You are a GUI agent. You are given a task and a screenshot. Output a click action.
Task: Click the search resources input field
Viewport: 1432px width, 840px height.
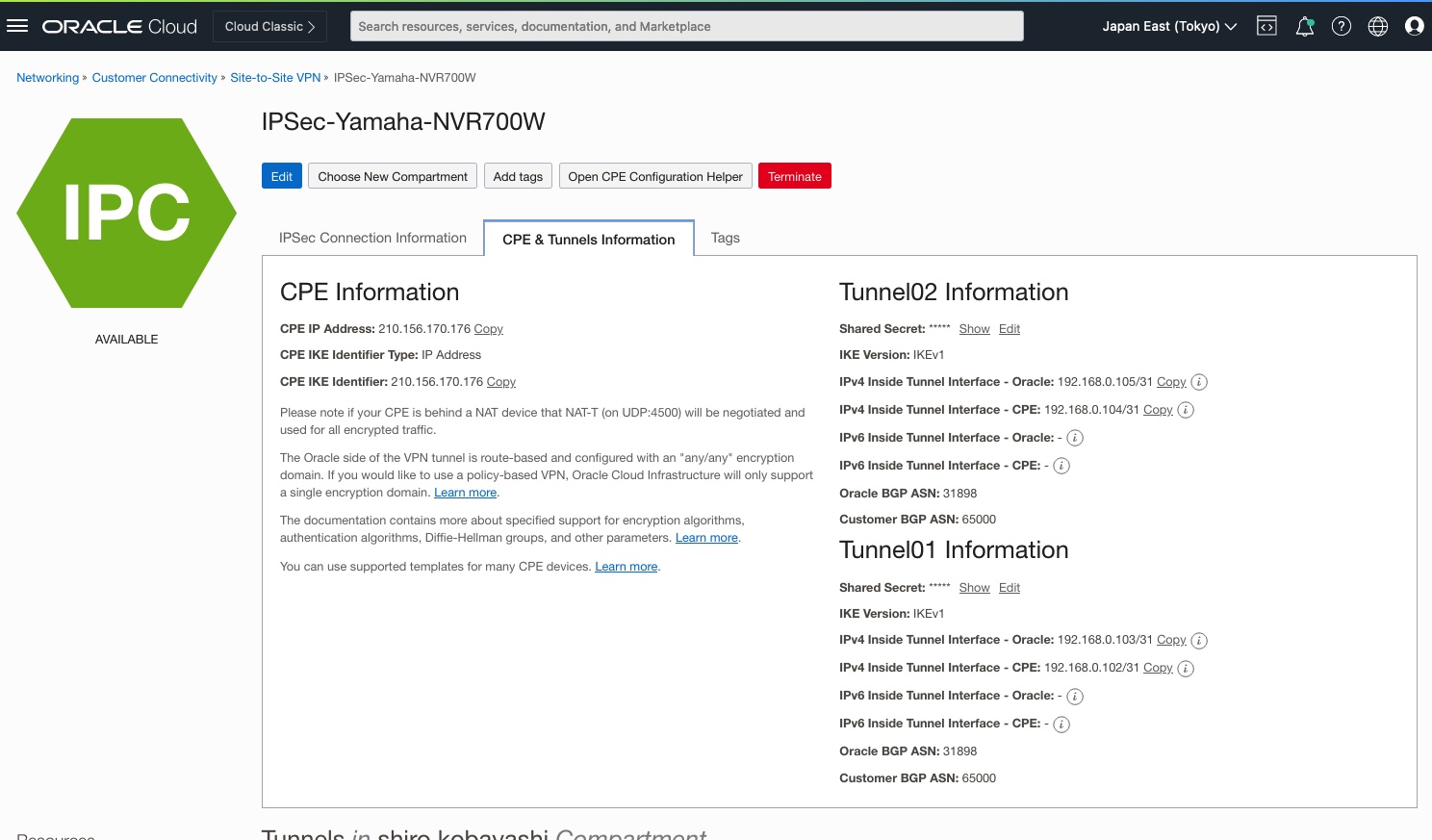click(686, 26)
